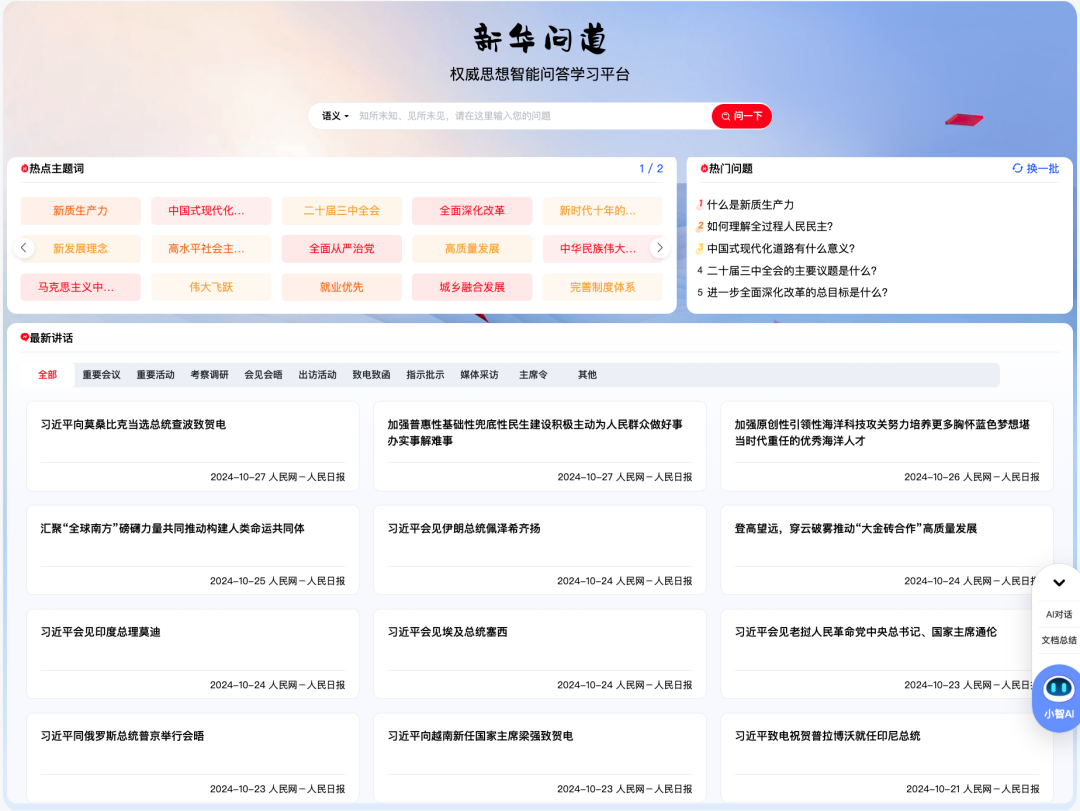Click the right arrow on topic keywords carousel

[659, 247]
